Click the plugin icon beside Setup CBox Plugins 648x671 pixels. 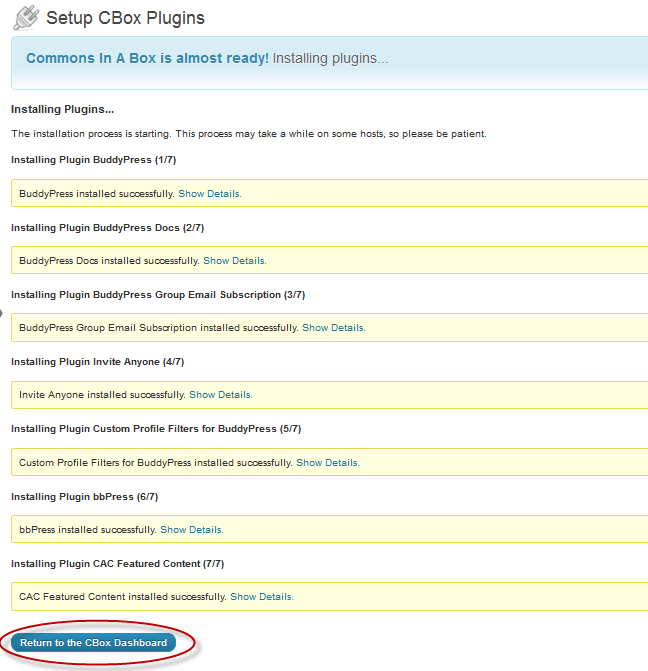(26, 18)
